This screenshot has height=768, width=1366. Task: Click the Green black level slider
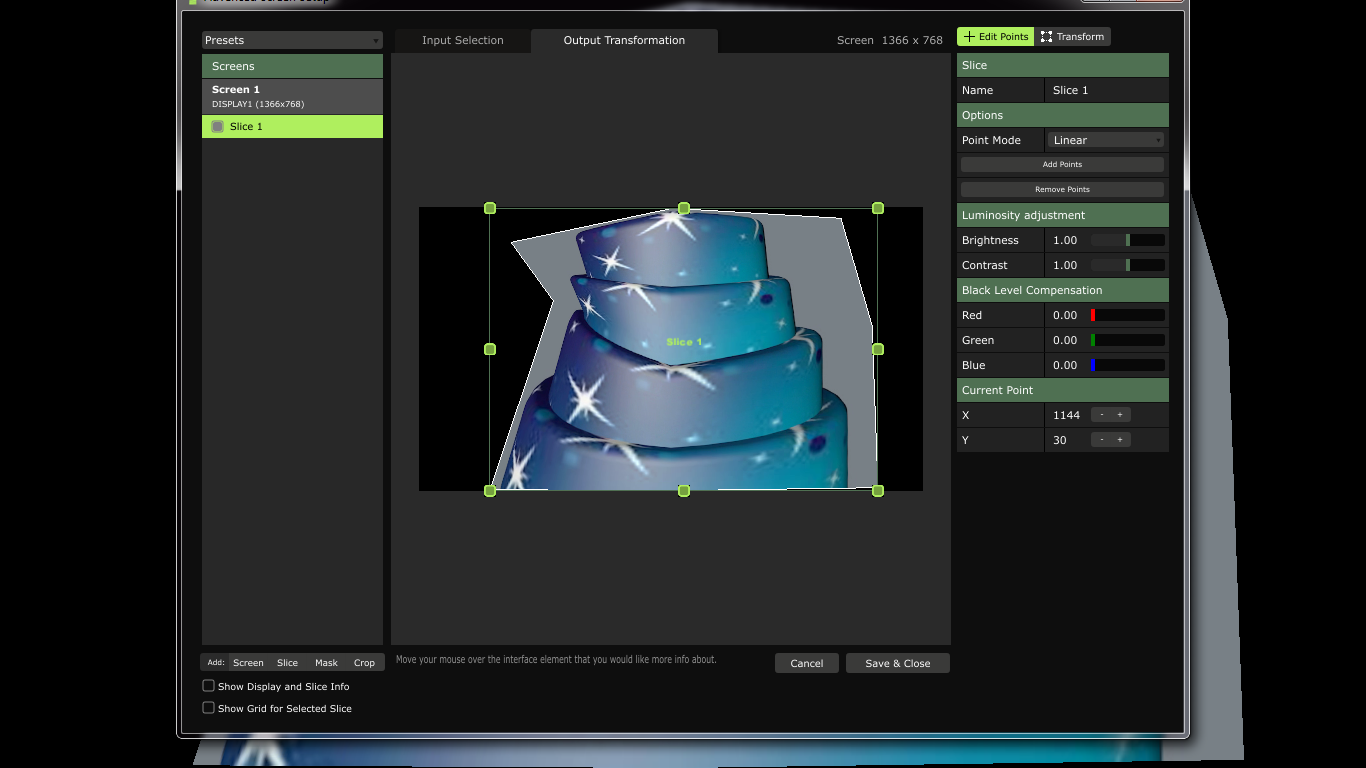coord(1127,340)
